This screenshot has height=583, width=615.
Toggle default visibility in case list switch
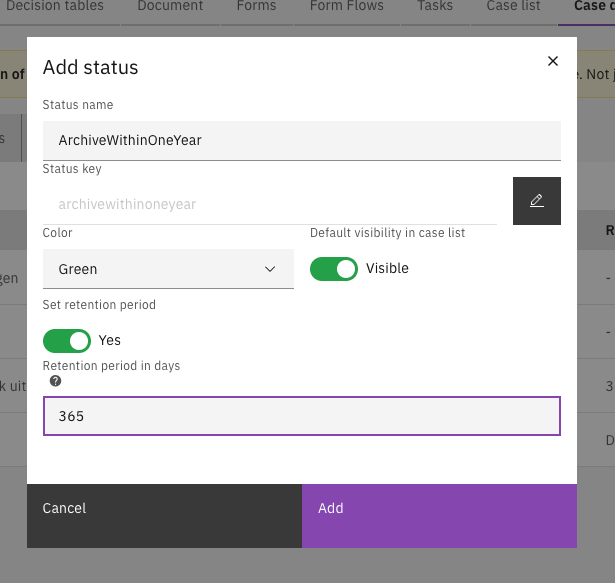coord(334,269)
